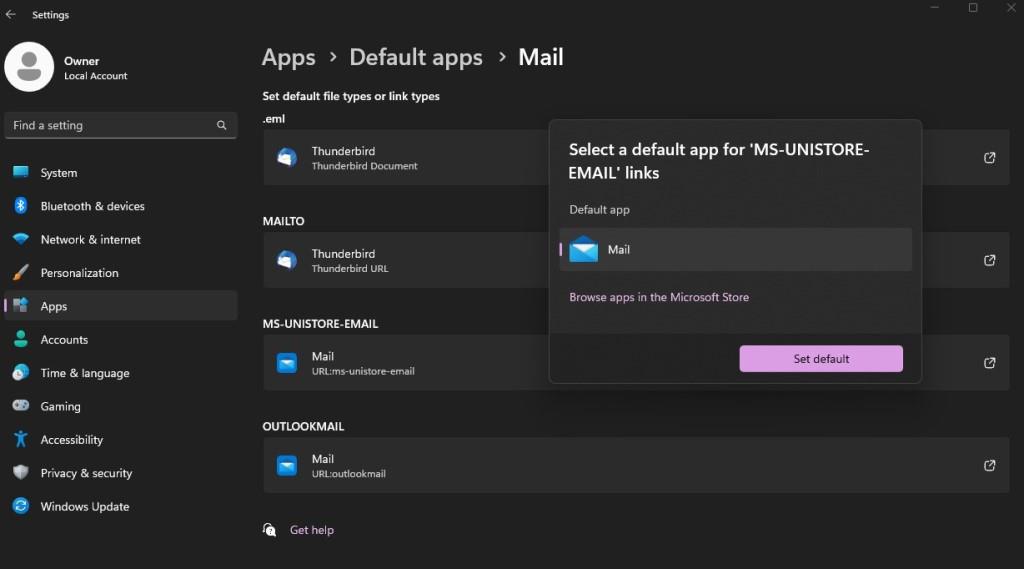
Task: Click the Get help chat icon
Action: [269, 529]
